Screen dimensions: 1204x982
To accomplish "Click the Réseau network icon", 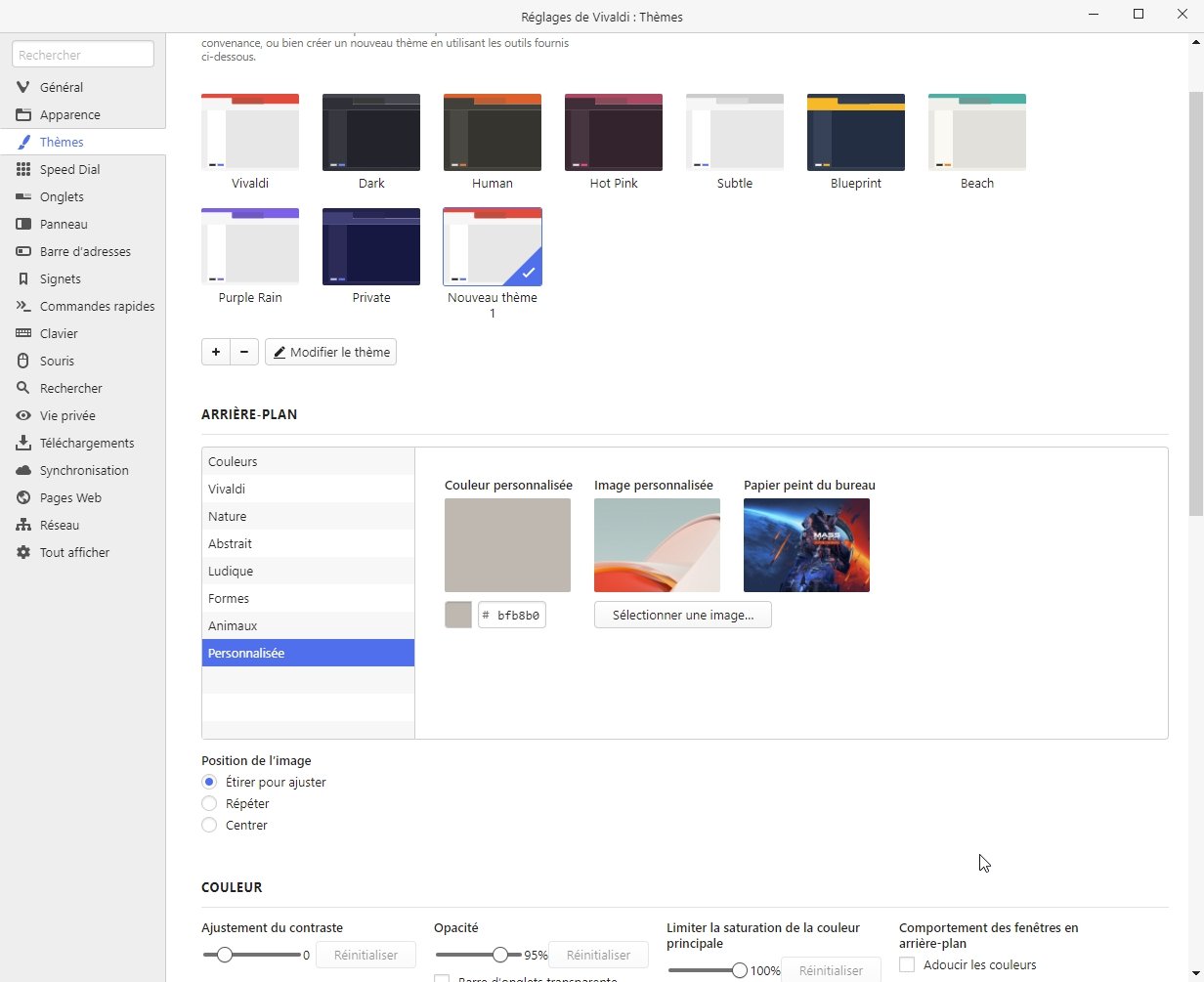I will pos(23,525).
